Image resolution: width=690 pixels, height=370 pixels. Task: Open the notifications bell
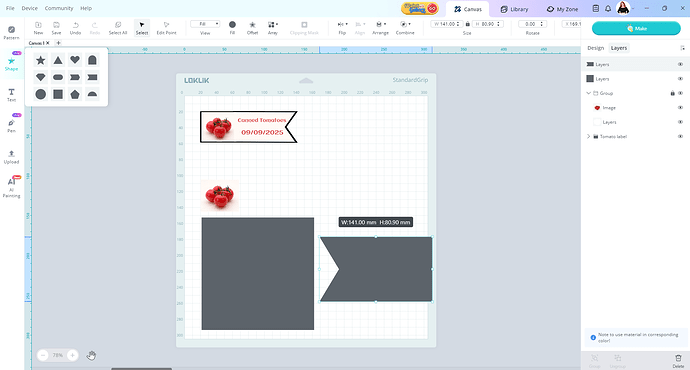tap(608, 8)
